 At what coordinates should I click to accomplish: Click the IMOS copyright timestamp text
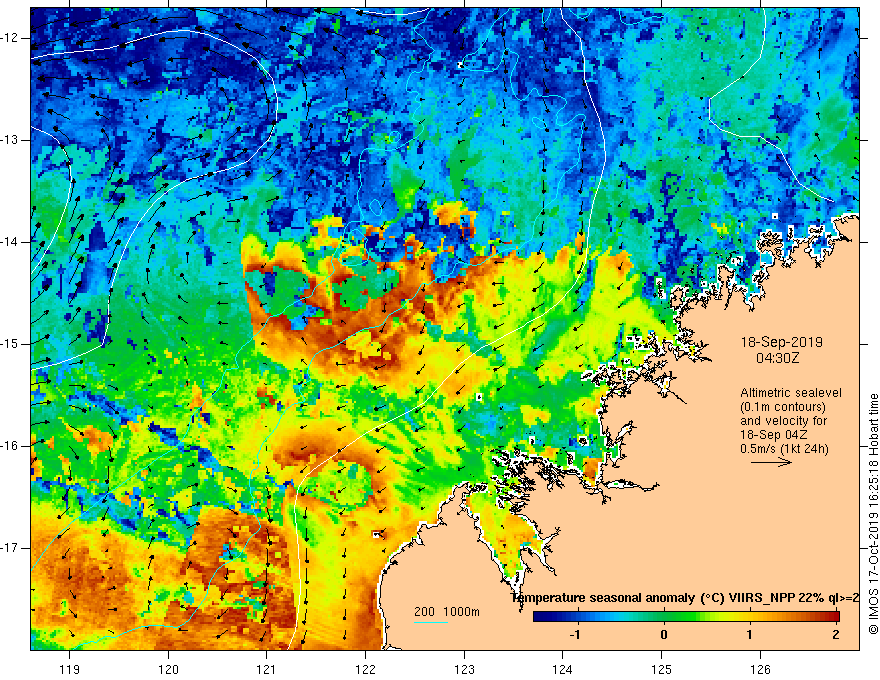click(873, 514)
